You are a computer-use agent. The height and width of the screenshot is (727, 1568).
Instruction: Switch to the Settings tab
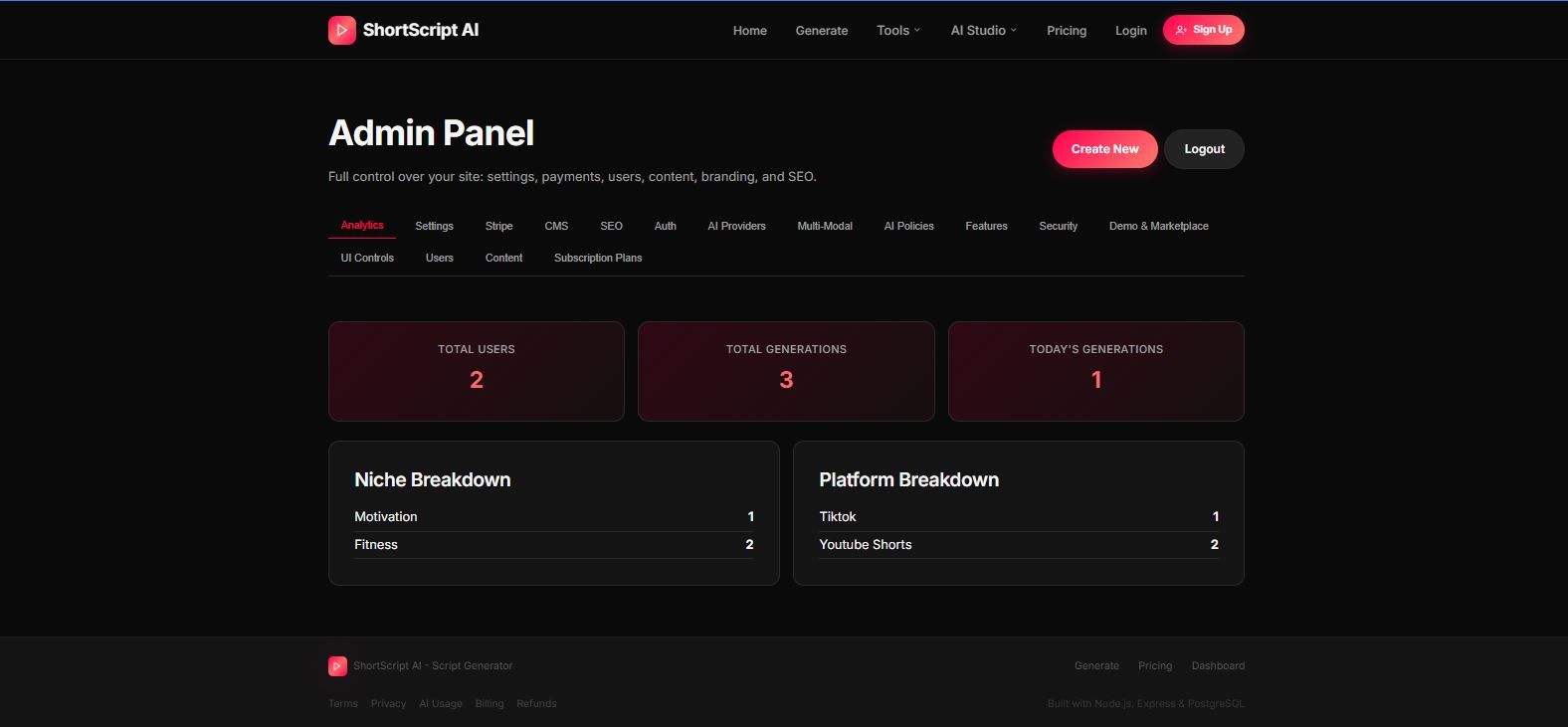coord(434,226)
